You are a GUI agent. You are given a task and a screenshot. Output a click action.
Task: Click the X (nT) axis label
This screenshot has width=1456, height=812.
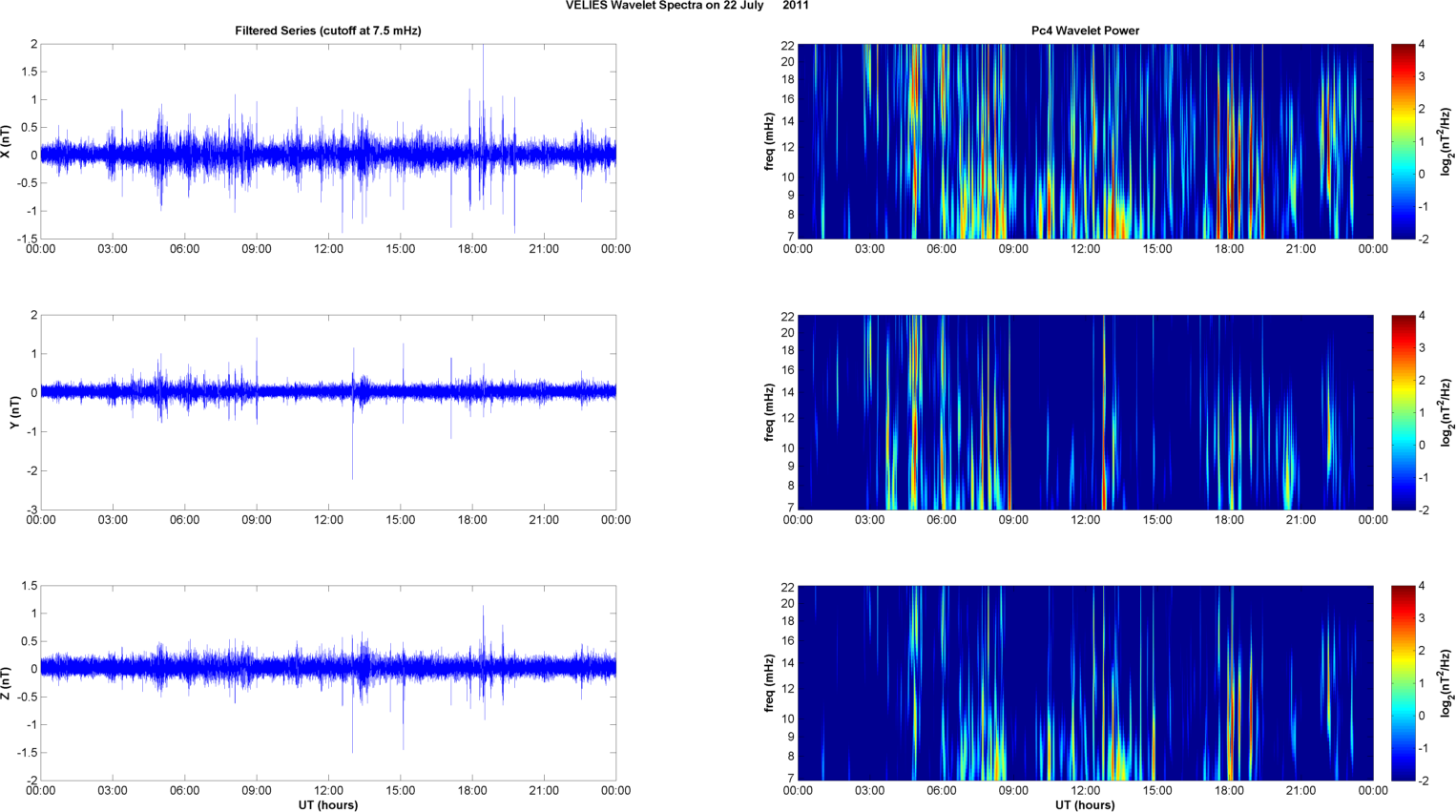coord(6,141)
